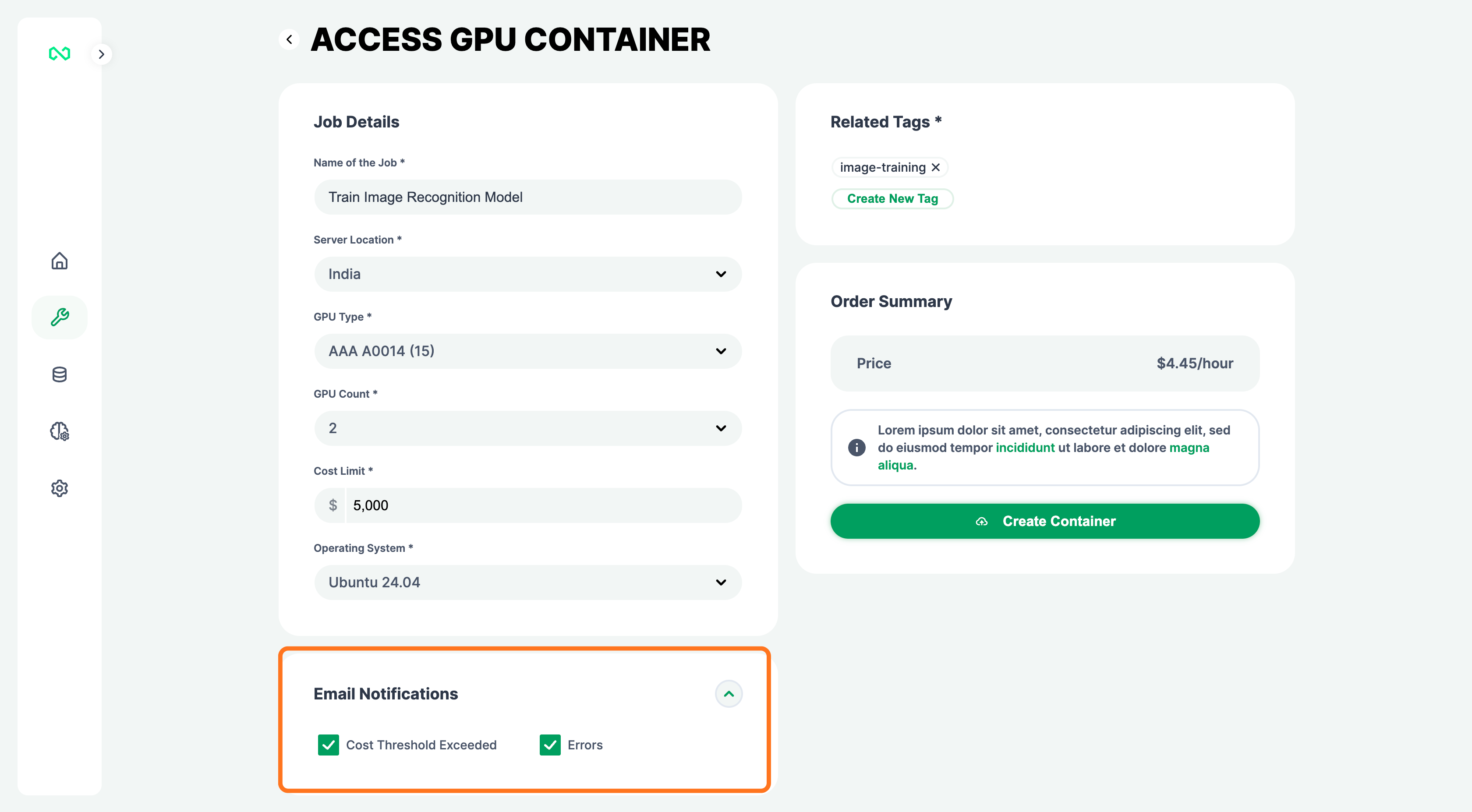1472x812 pixels.
Task: Open the database icon in the sidebar
Action: tap(60, 374)
